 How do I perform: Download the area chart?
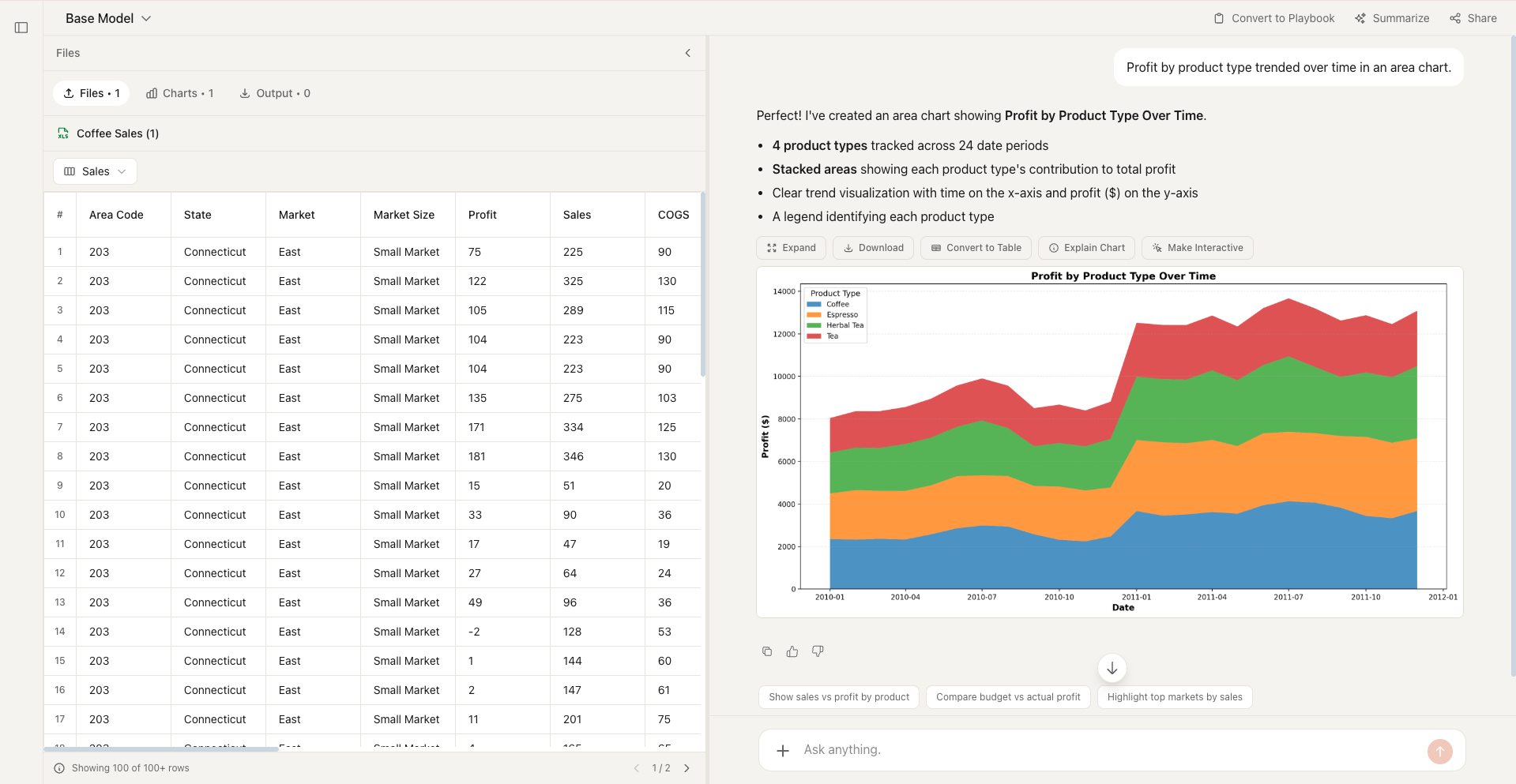pos(874,248)
